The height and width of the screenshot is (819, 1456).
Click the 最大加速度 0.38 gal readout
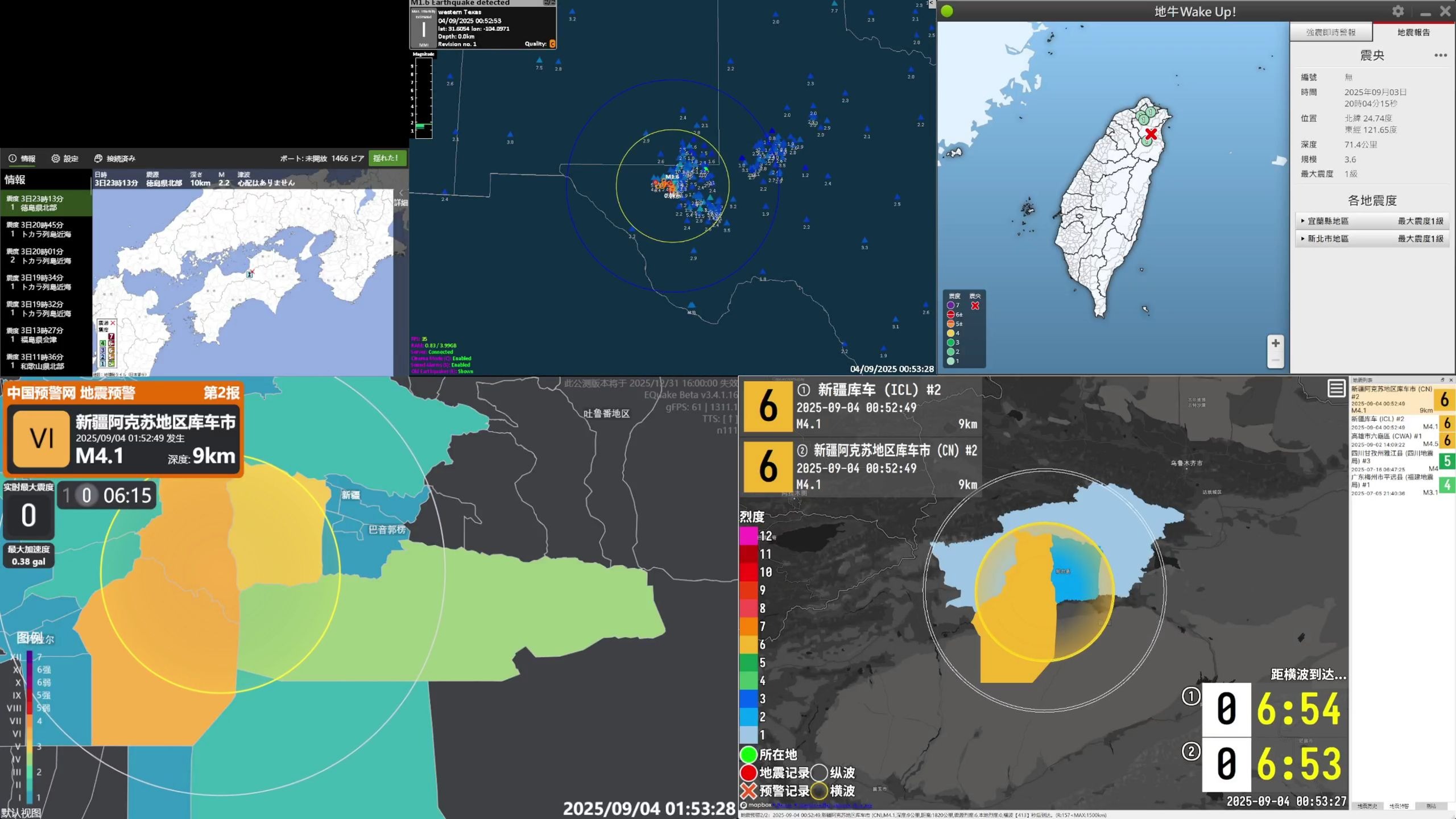[28, 556]
